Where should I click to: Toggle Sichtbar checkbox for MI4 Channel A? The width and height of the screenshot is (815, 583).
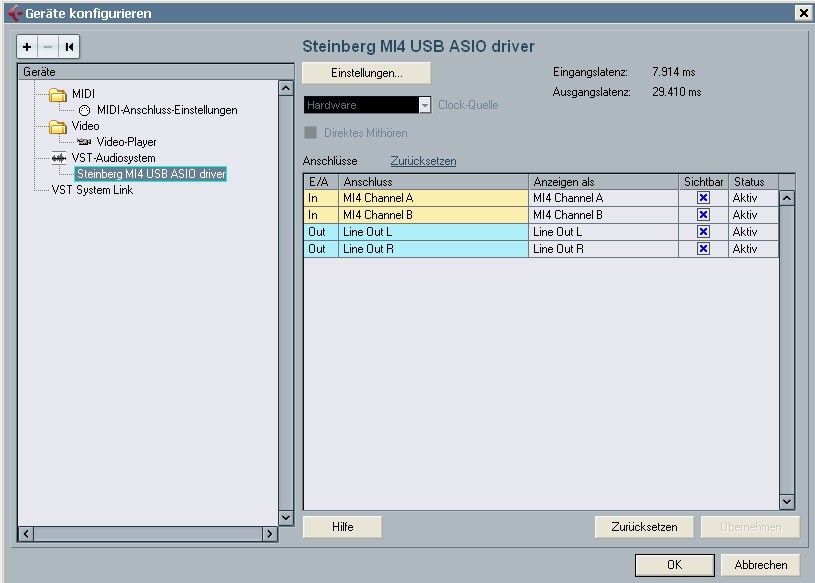[x=703, y=198]
